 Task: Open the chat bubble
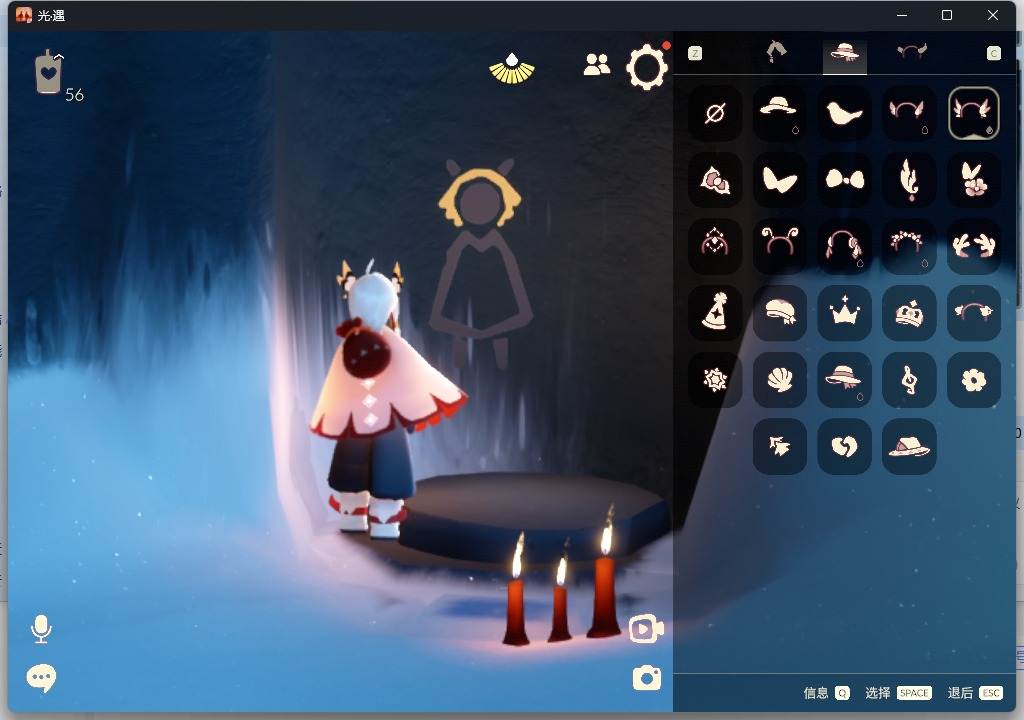coord(41,678)
